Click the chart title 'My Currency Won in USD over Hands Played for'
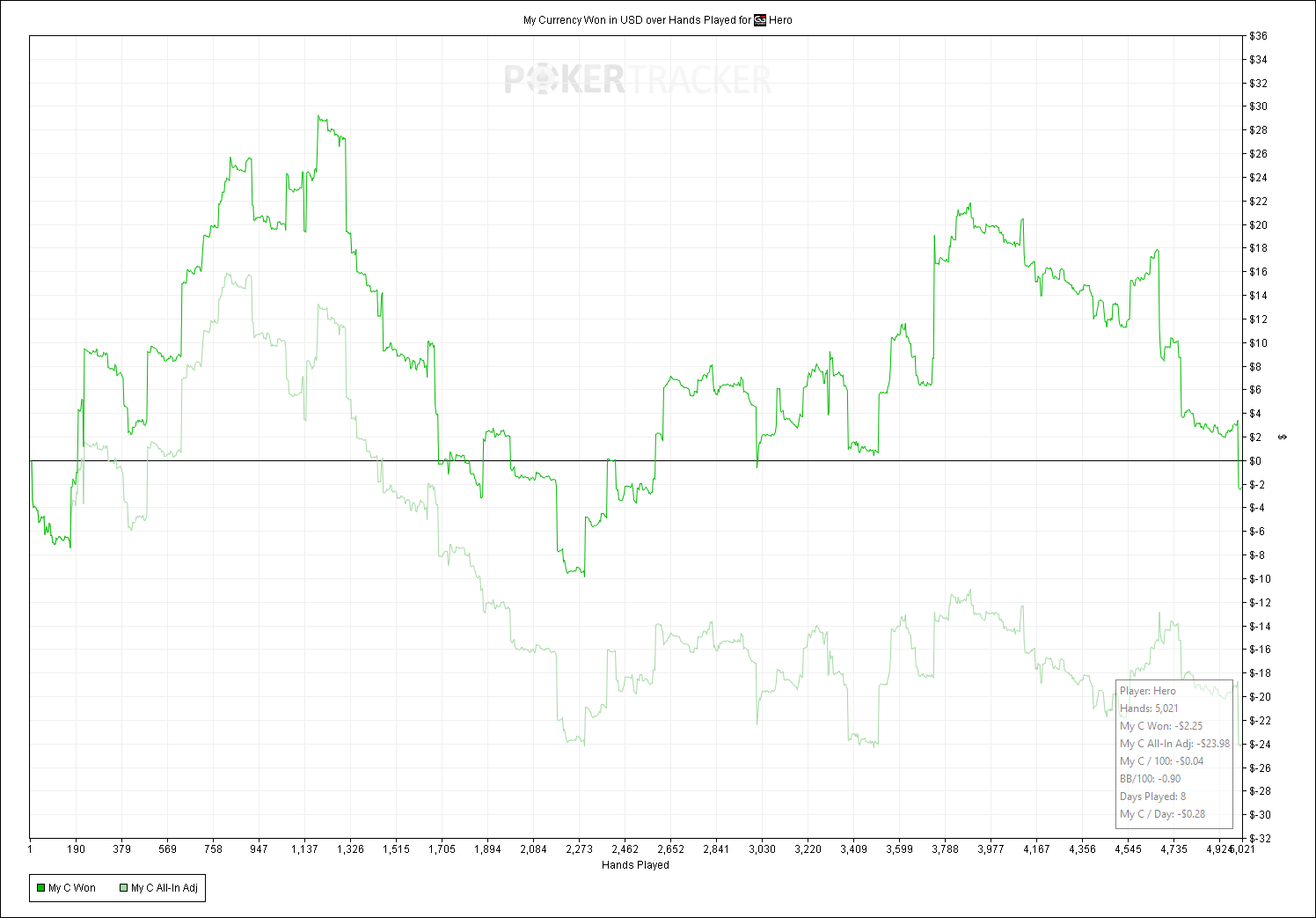Screen dimensions: 1316x918 click(x=637, y=20)
